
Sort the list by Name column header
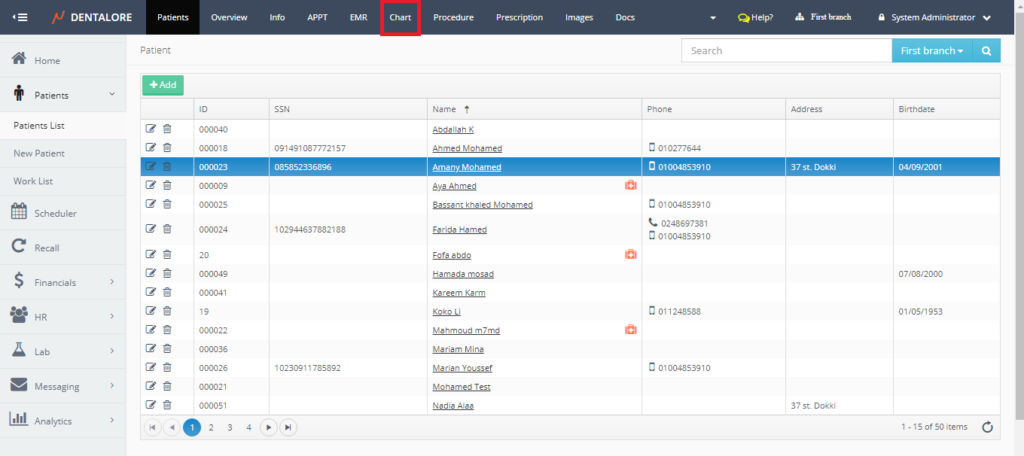[x=446, y=108]
